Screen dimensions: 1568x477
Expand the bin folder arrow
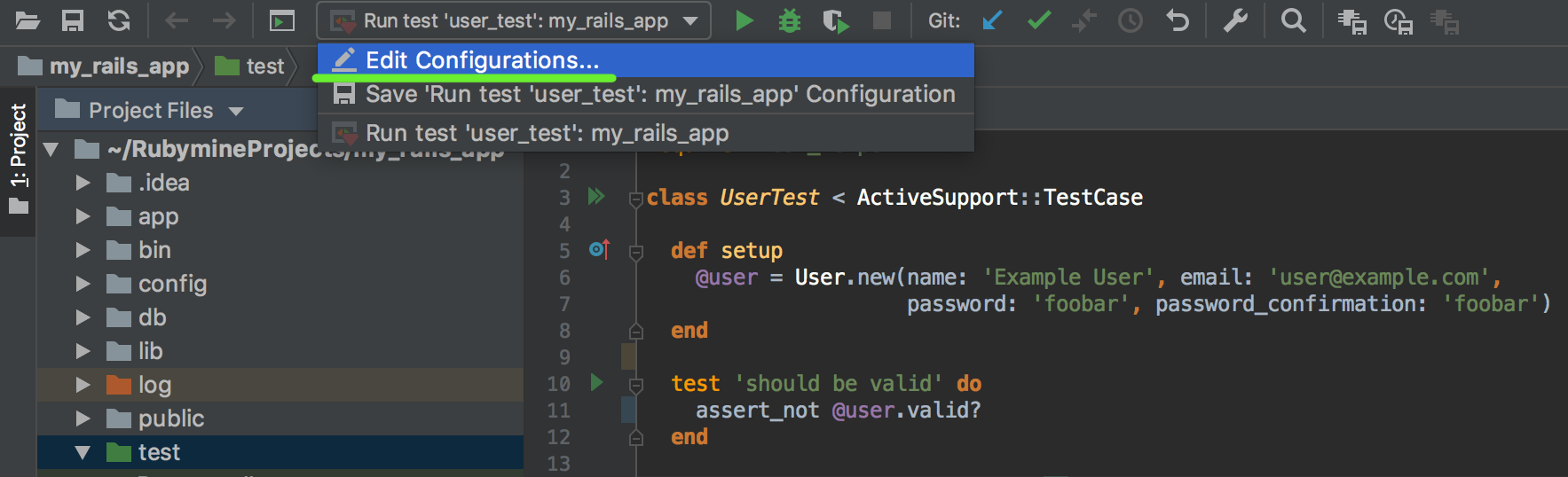pyautogui.click(x=83, y=250)
